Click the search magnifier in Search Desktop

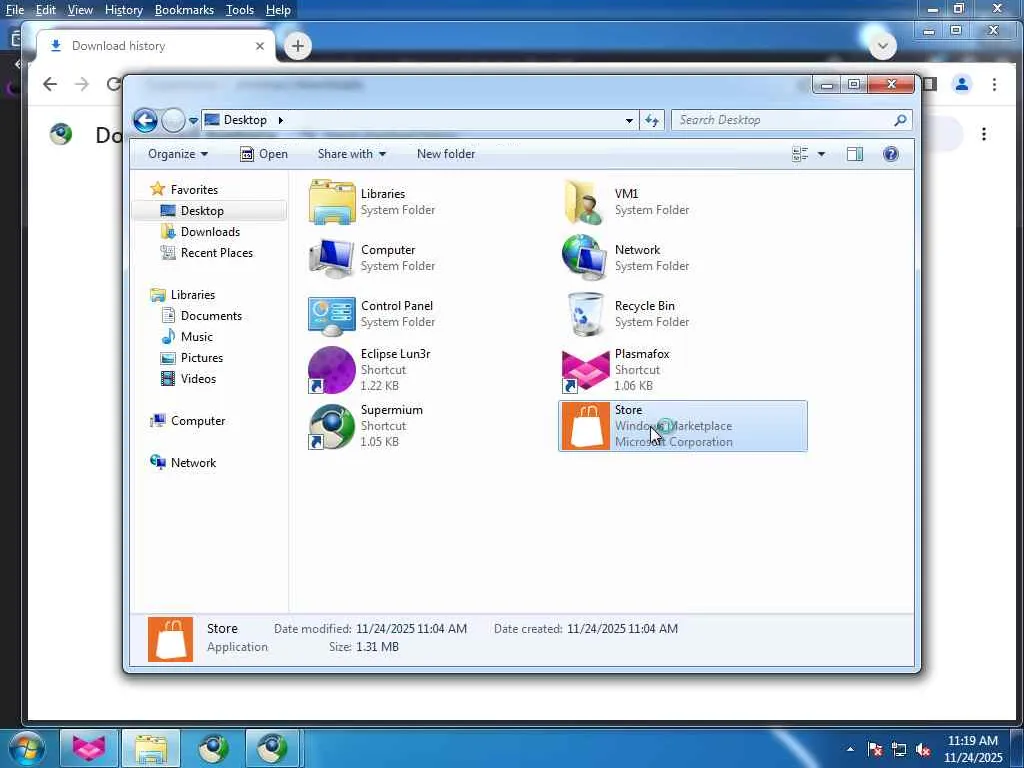pyautogui.click(x=900, y=120)
